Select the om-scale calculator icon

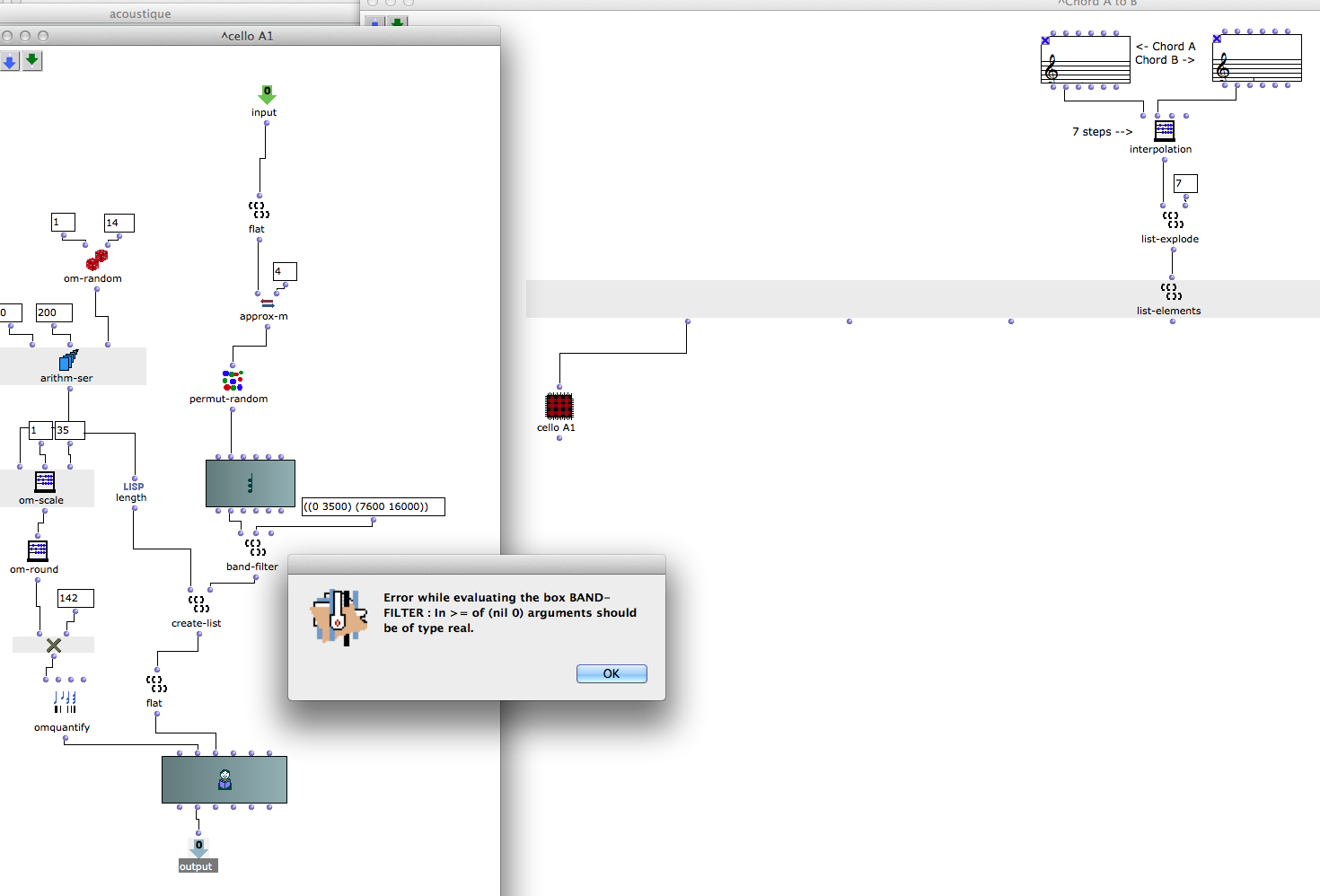(x=44, y=482)
